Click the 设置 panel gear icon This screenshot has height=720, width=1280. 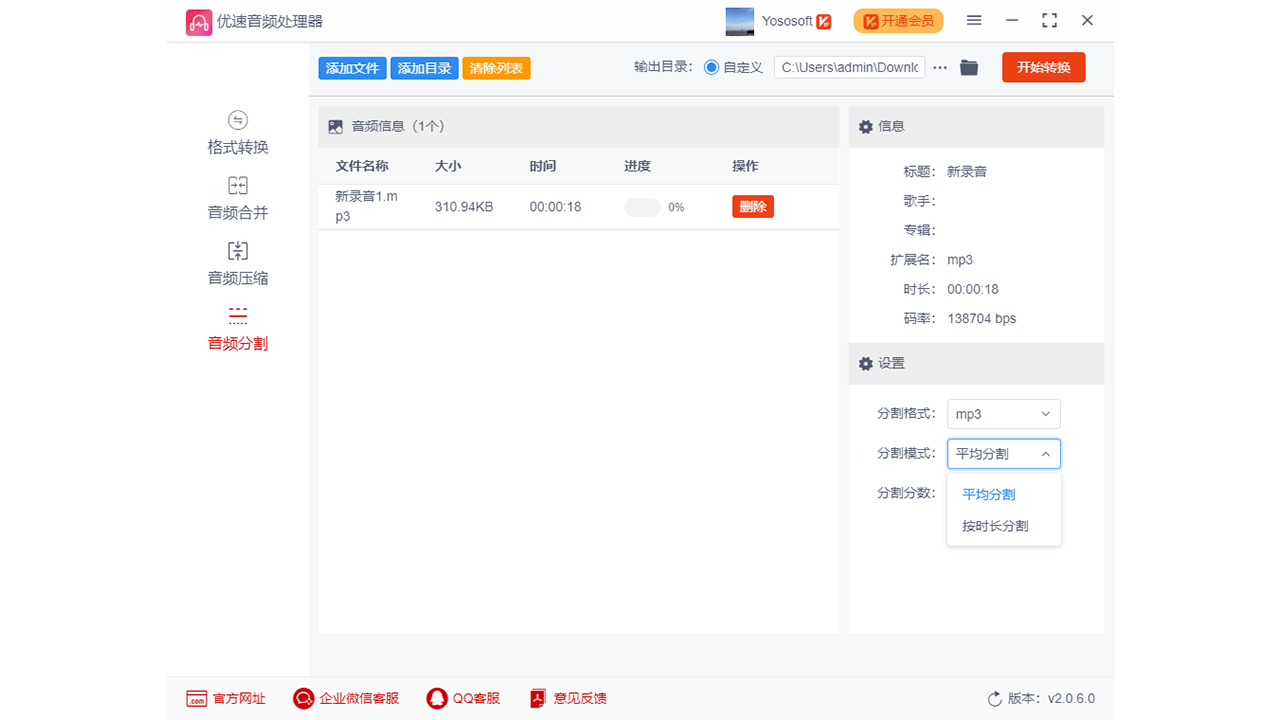click(x=865, y=363)
